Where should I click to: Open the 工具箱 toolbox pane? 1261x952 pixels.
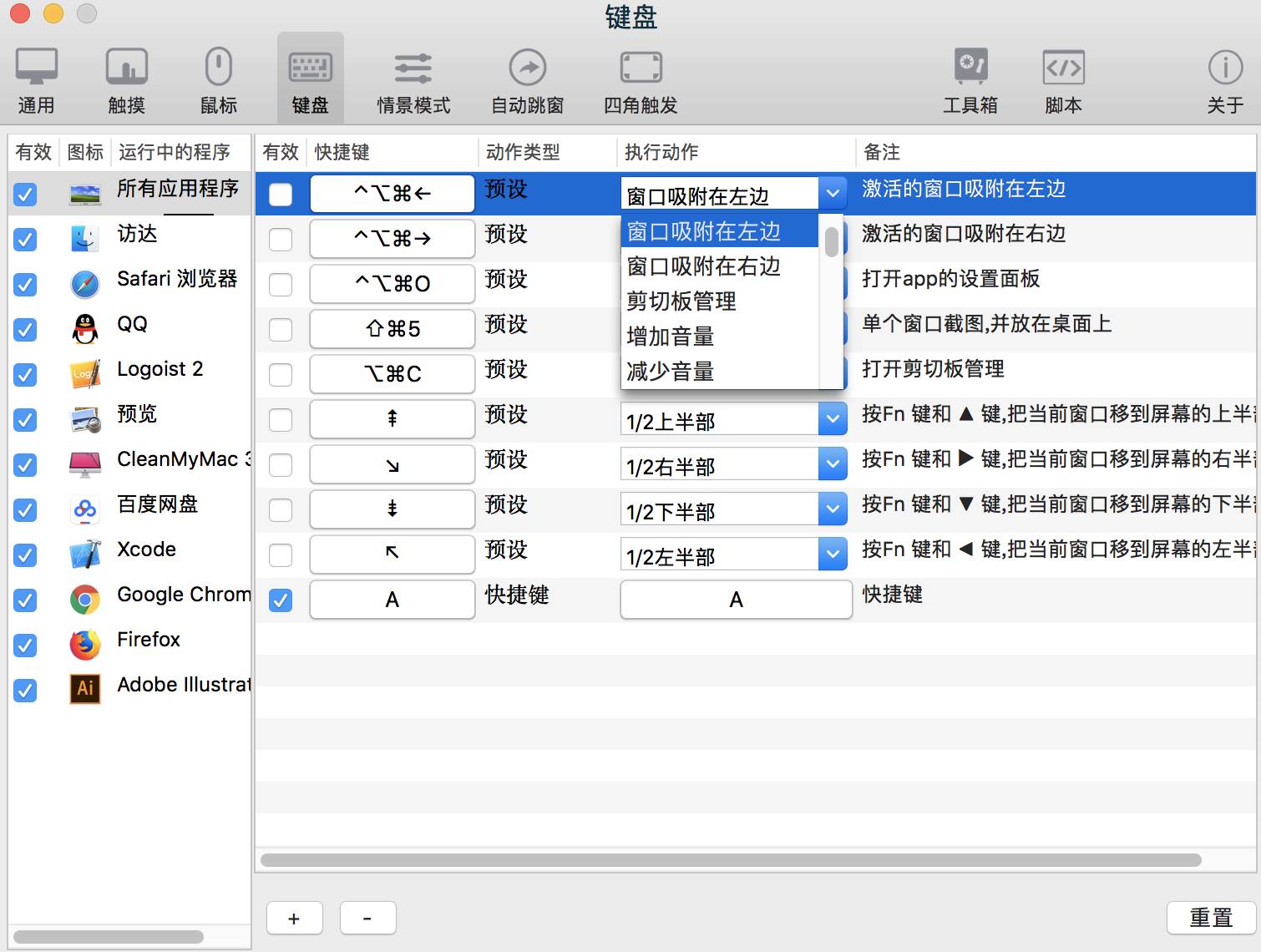[970, 80]
